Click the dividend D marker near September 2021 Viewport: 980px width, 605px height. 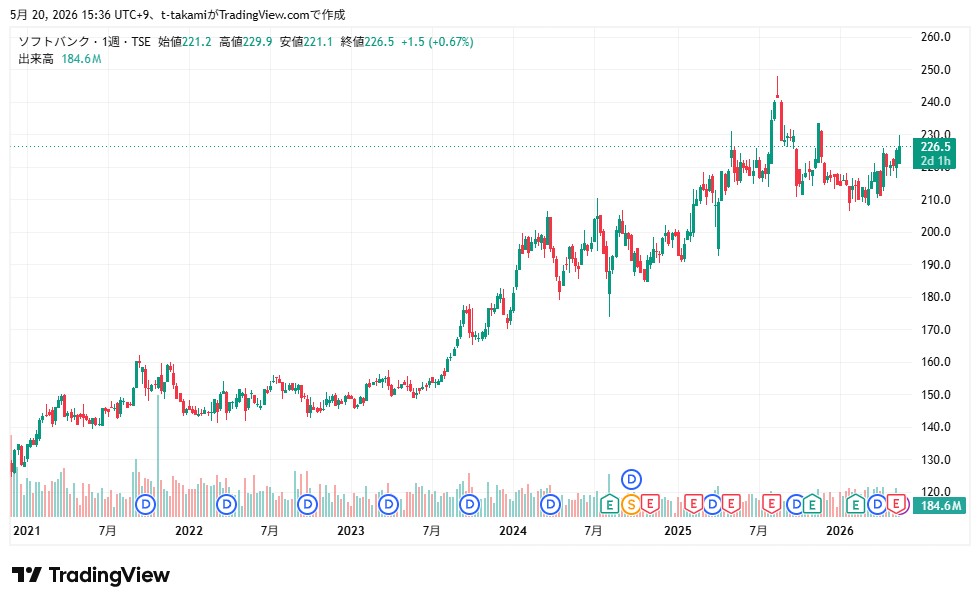click(x=146, y=504)
